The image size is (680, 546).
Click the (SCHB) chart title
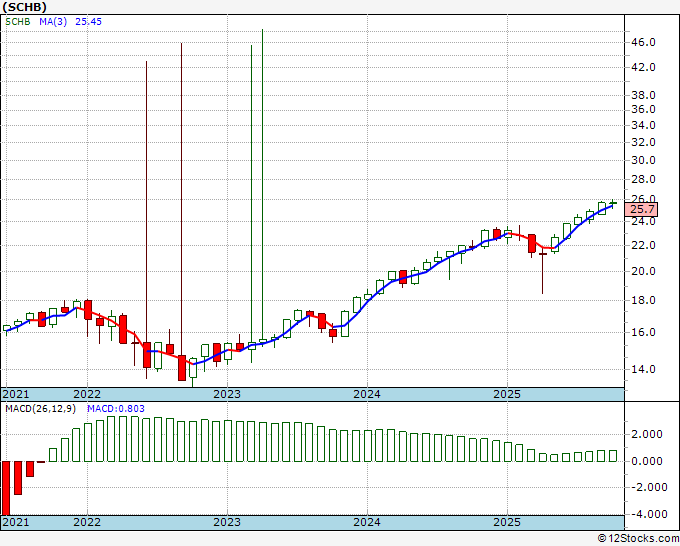click(24, 7)
